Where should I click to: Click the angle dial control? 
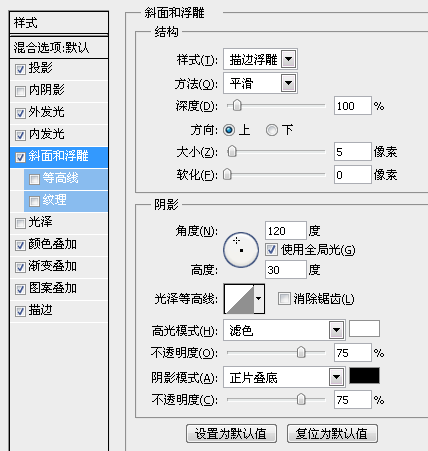coord(241,250)
